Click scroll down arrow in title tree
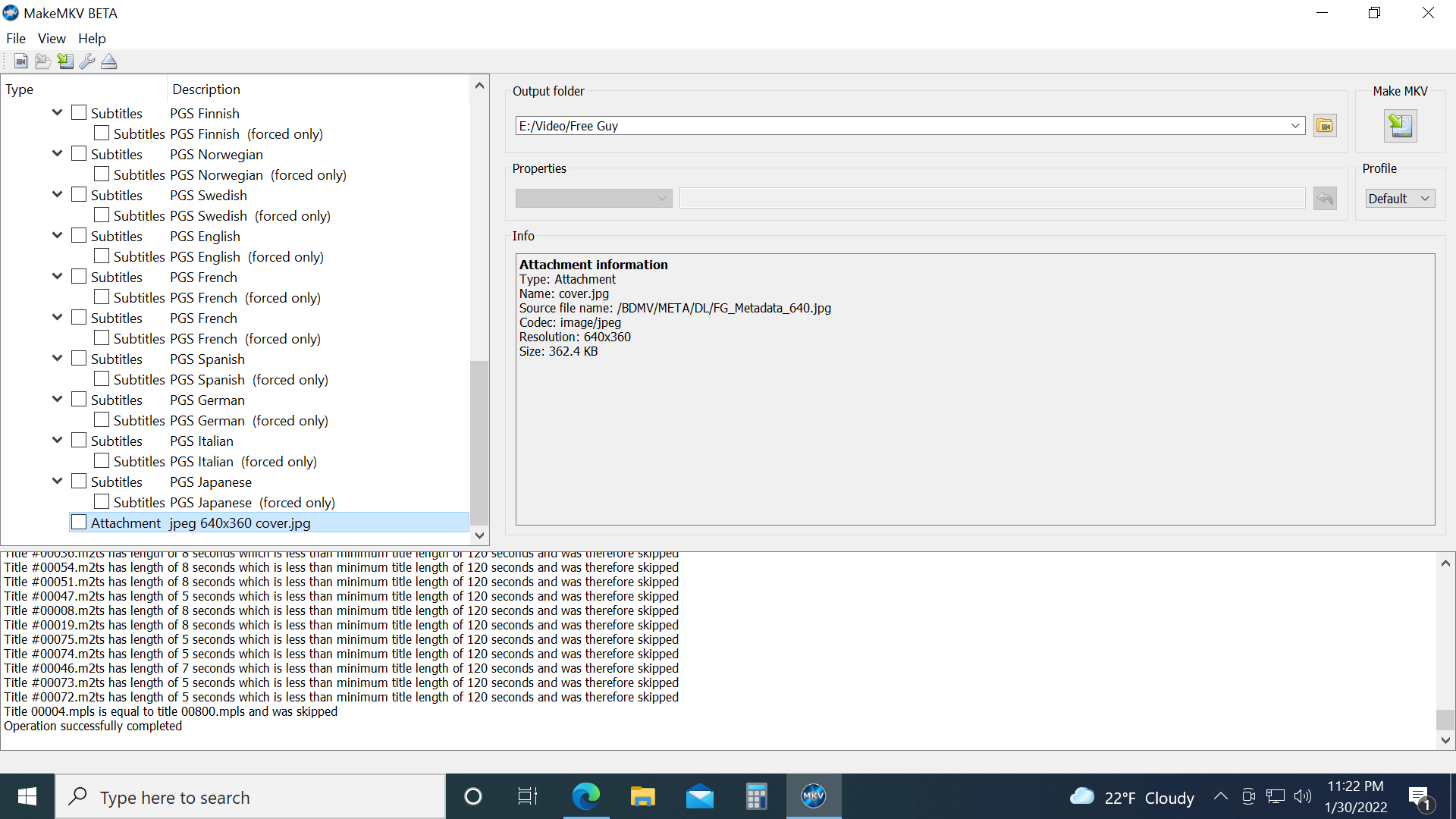 [479, 535]
